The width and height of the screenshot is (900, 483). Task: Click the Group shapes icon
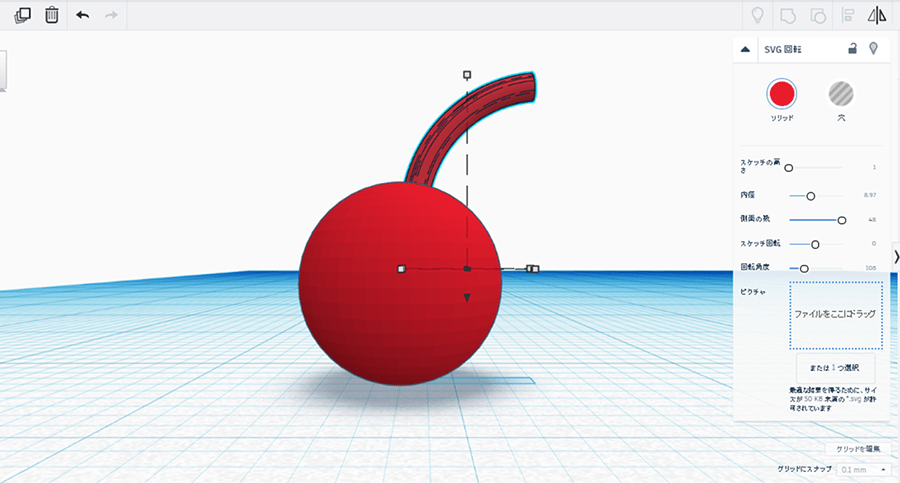788,16
